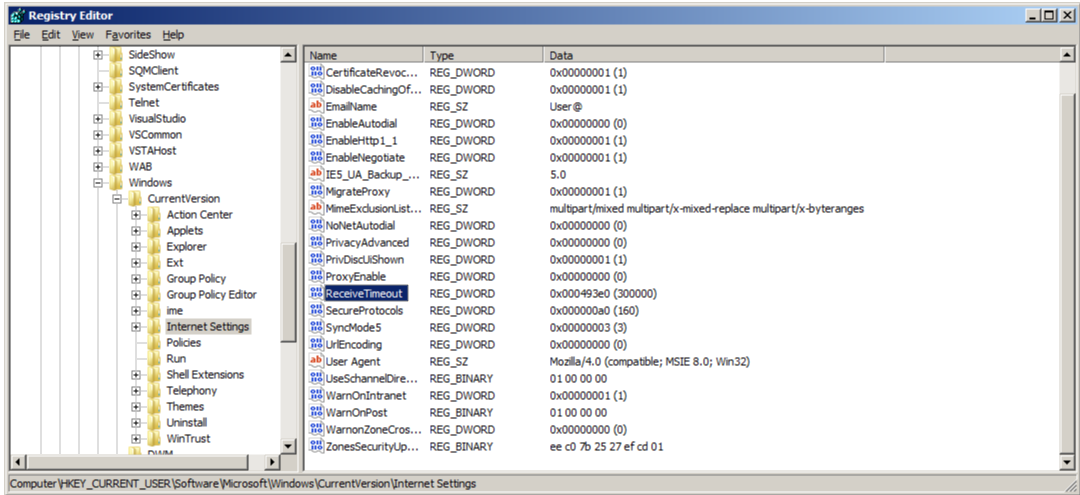Click the string icon beside User Agent value
This screenshot has height=495, width=1080.
316,361
